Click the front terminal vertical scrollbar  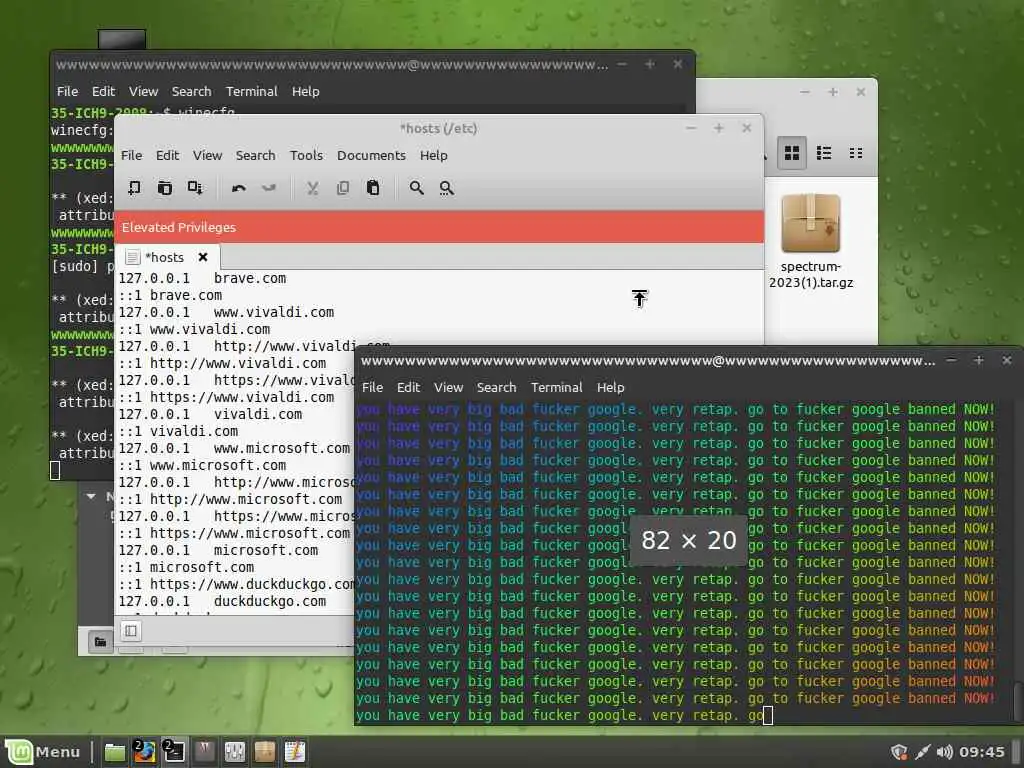[1017, 703]
